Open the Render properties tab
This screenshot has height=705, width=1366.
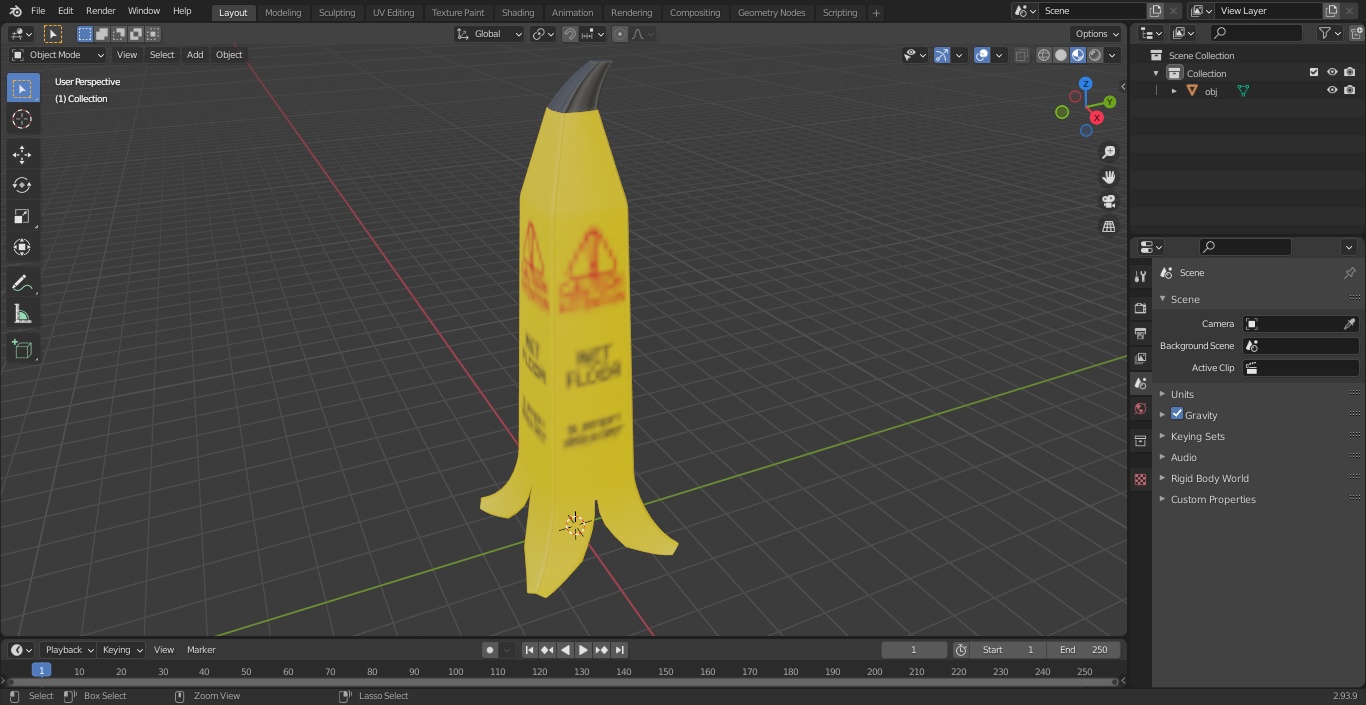(1140, 308)
